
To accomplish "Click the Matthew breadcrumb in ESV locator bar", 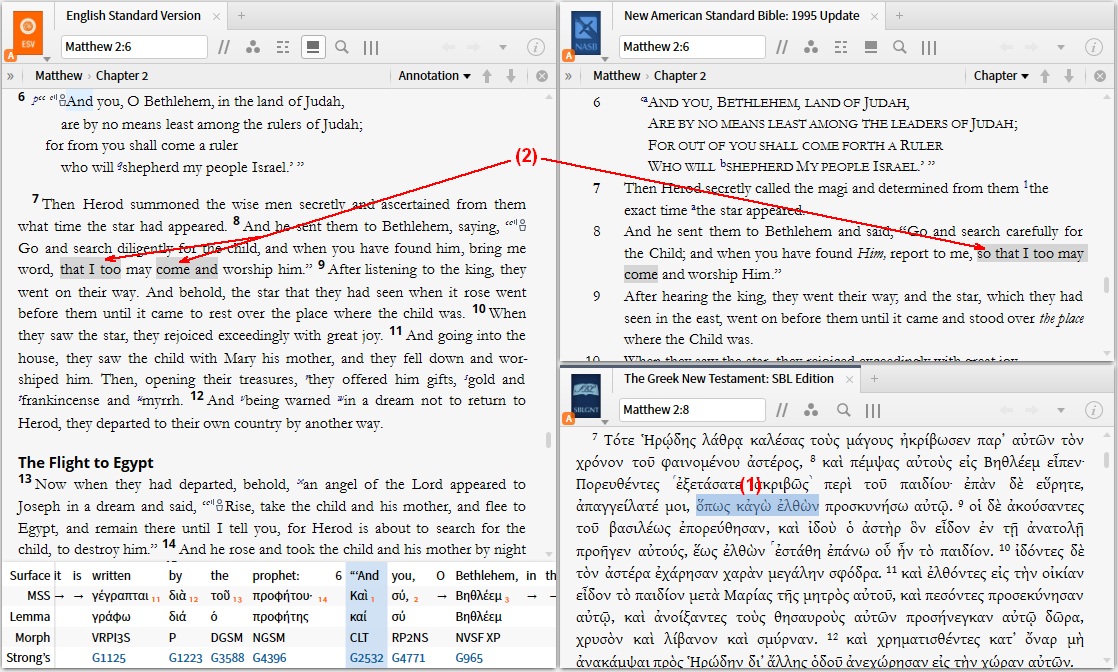I will (x=58, y=76).
